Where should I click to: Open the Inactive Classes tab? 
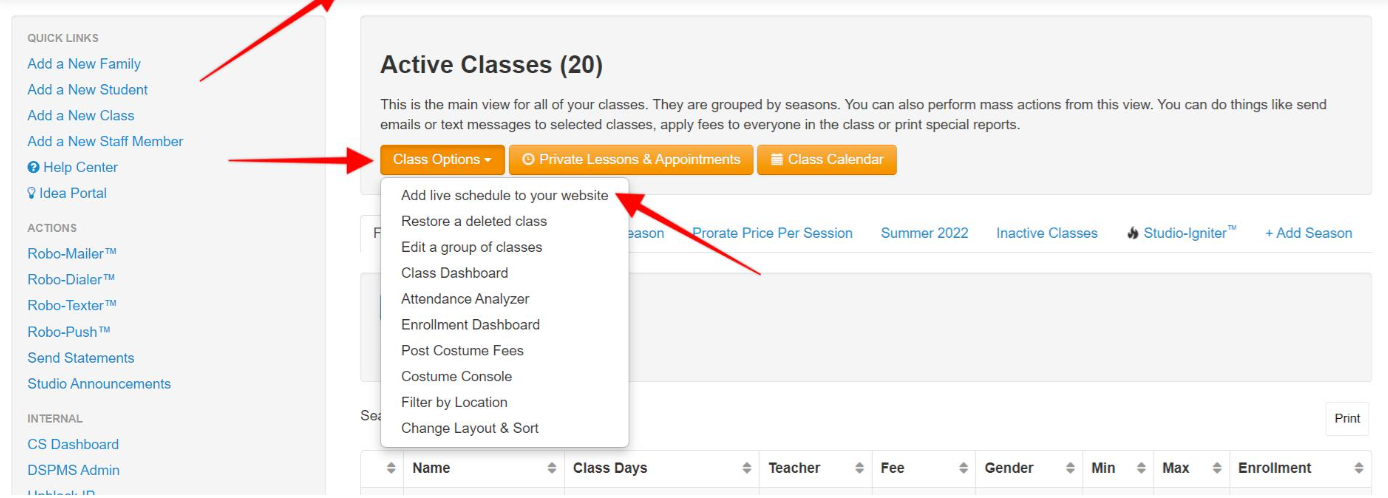[x=1047, y=233]
